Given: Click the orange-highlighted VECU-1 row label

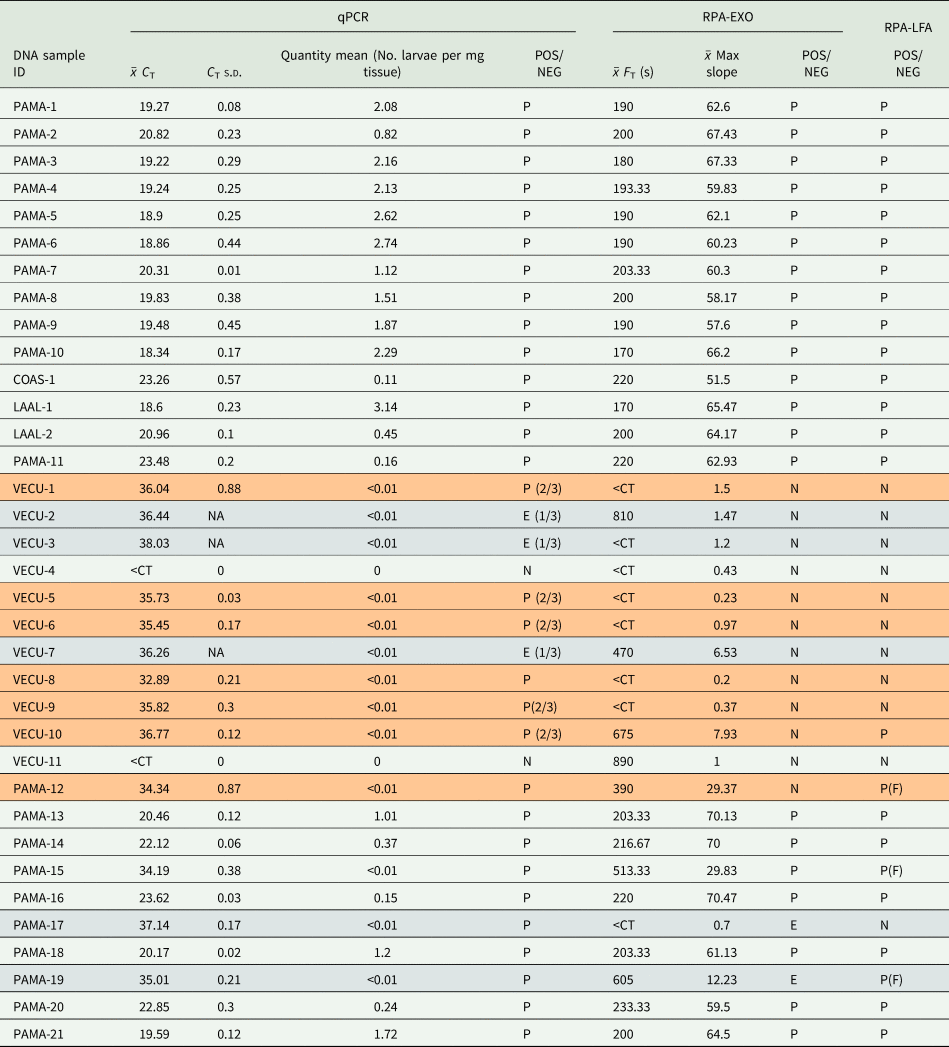Looking at the screenshot, I should pos(34,490).
